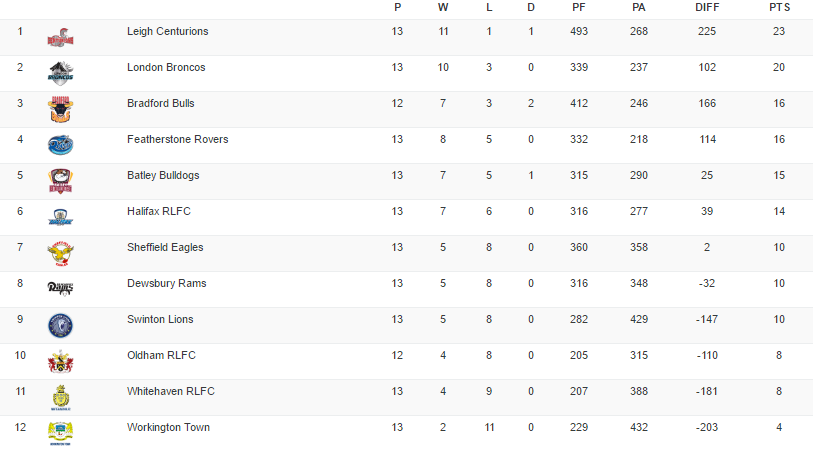Open the Leigh Centurions team name
The image size is (813, 464).
168,32
